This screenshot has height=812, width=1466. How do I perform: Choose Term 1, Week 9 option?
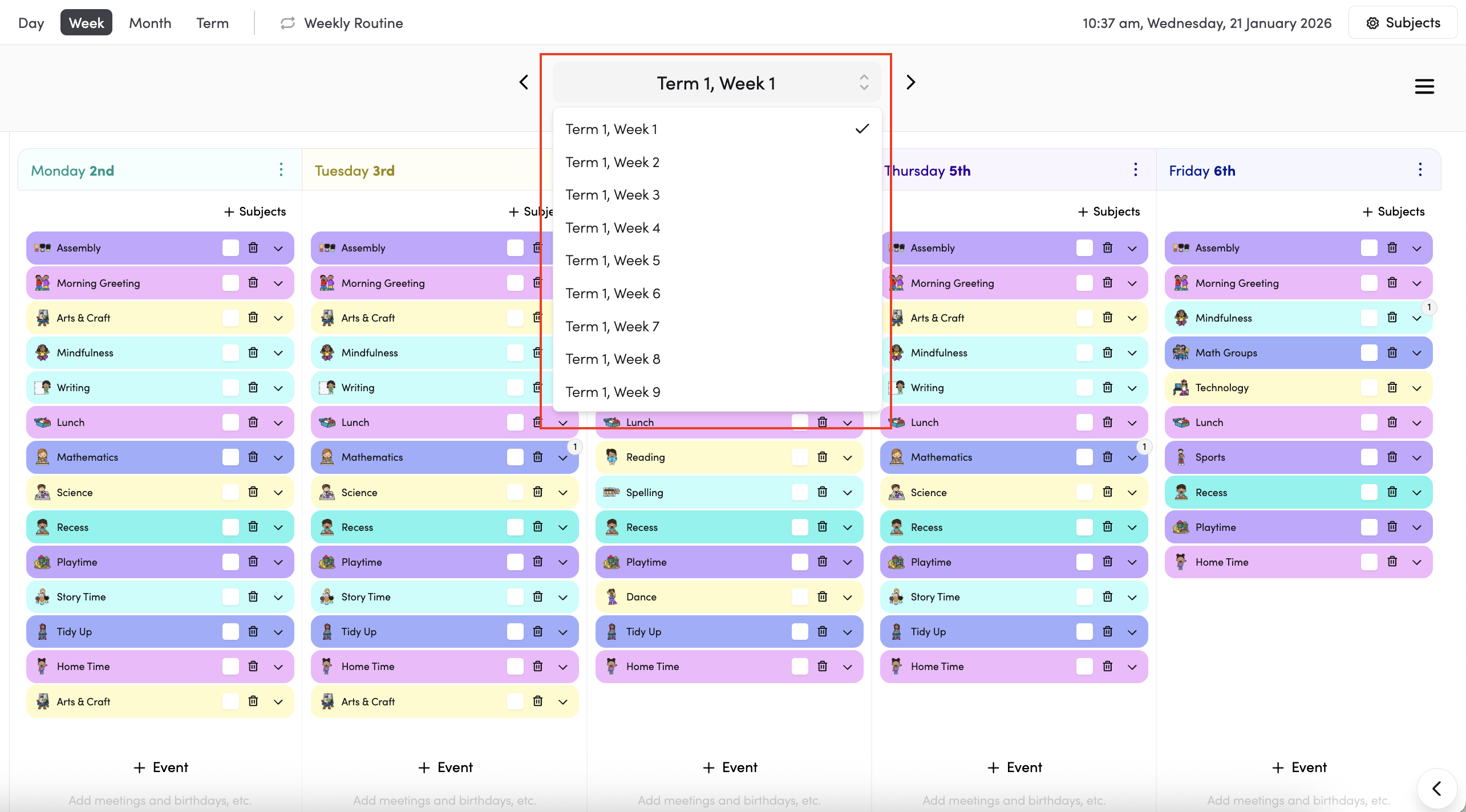click(x=613, y=392)
